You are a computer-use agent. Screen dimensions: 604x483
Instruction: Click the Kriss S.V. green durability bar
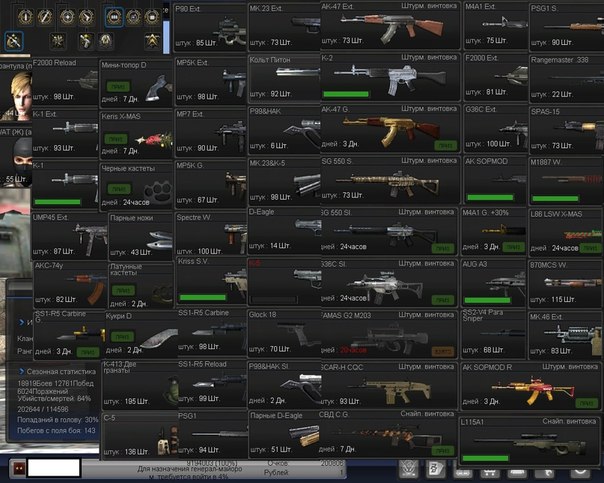point(203,297)
